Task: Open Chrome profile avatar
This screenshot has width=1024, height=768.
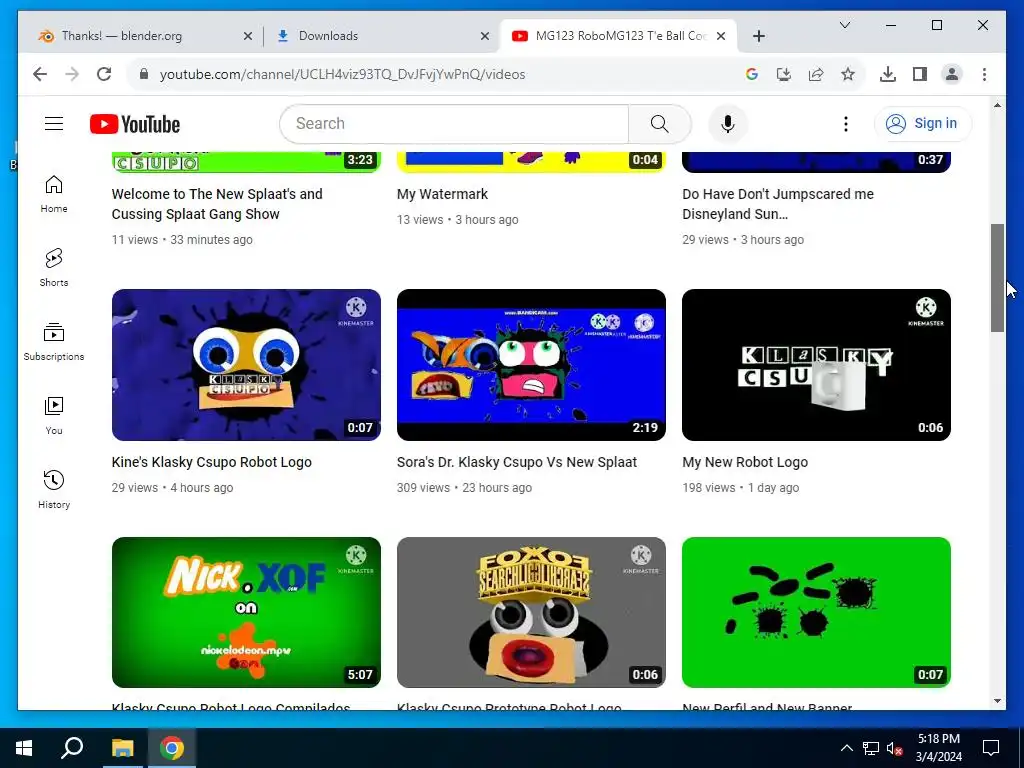Action: [952, 74]
